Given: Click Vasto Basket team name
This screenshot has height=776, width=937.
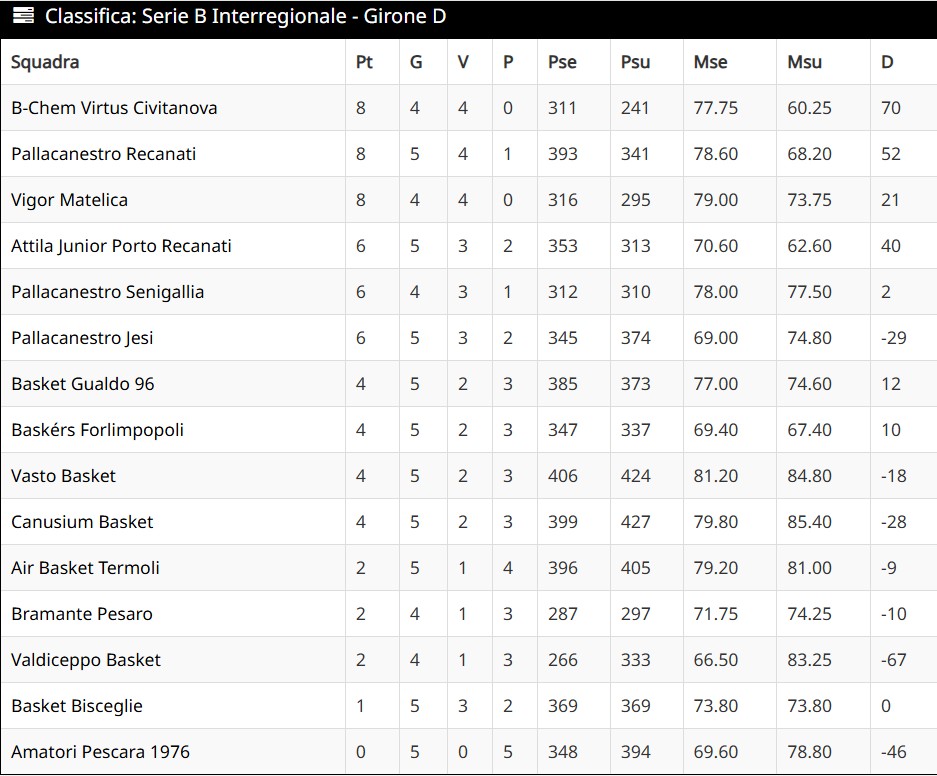Looking at the screenshot, I should 64,476.
